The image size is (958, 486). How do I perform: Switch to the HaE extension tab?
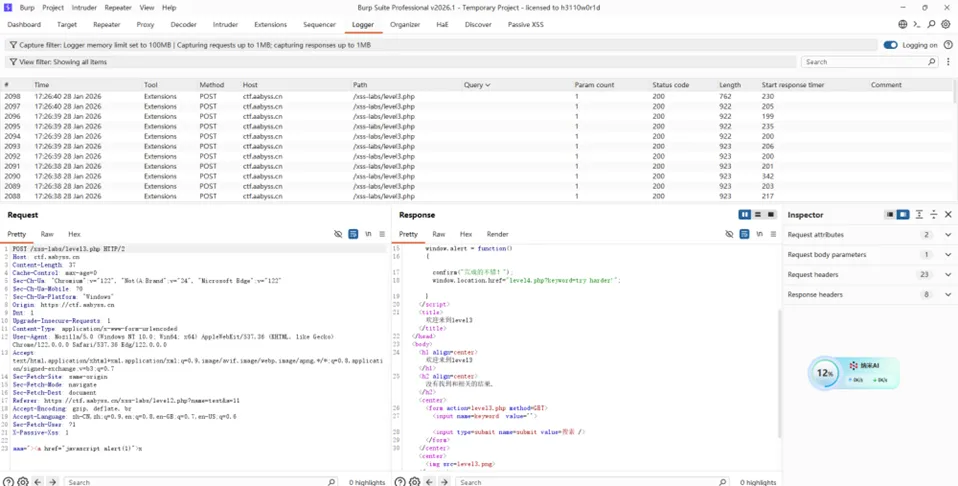[x=442, y=24]
